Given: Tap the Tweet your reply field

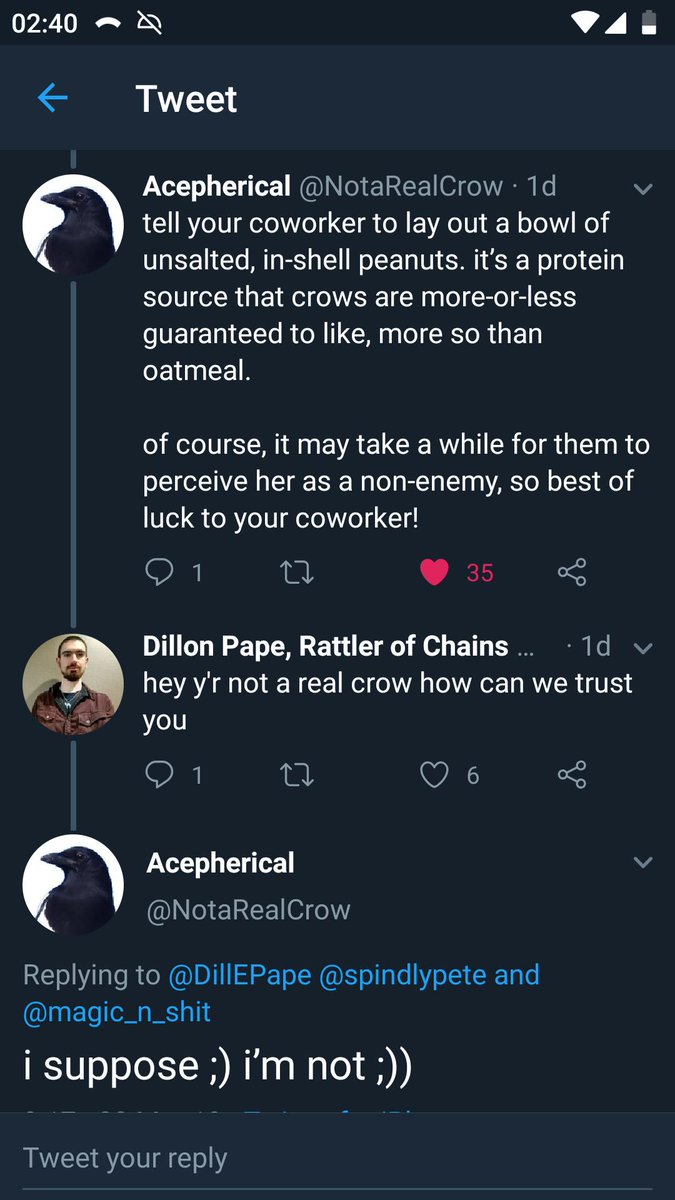Looking at the screenshot, I should (337, 1158).
